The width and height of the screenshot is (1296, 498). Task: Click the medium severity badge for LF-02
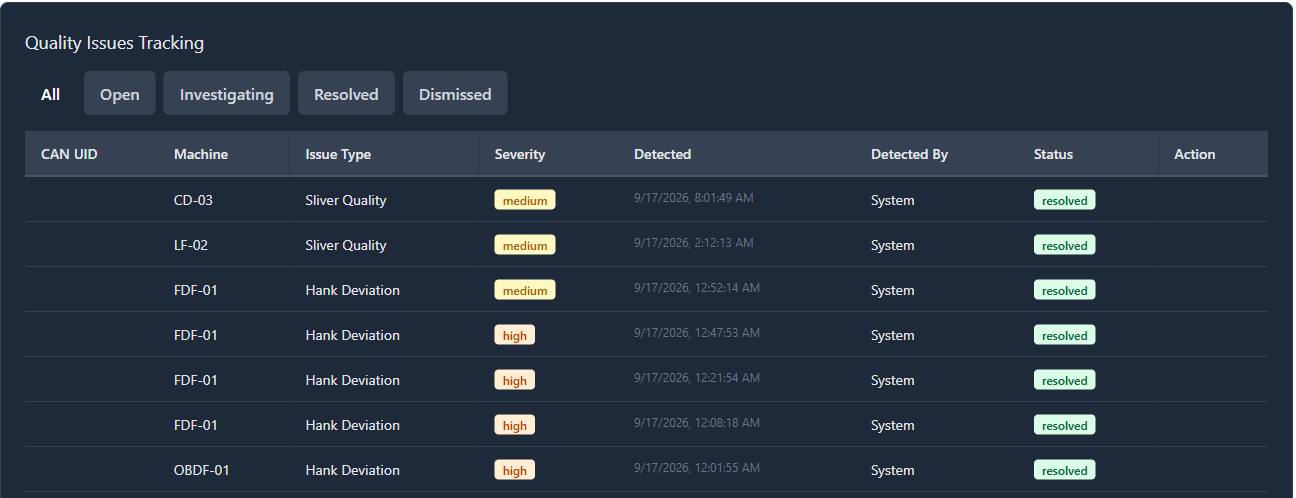(525, 245)
